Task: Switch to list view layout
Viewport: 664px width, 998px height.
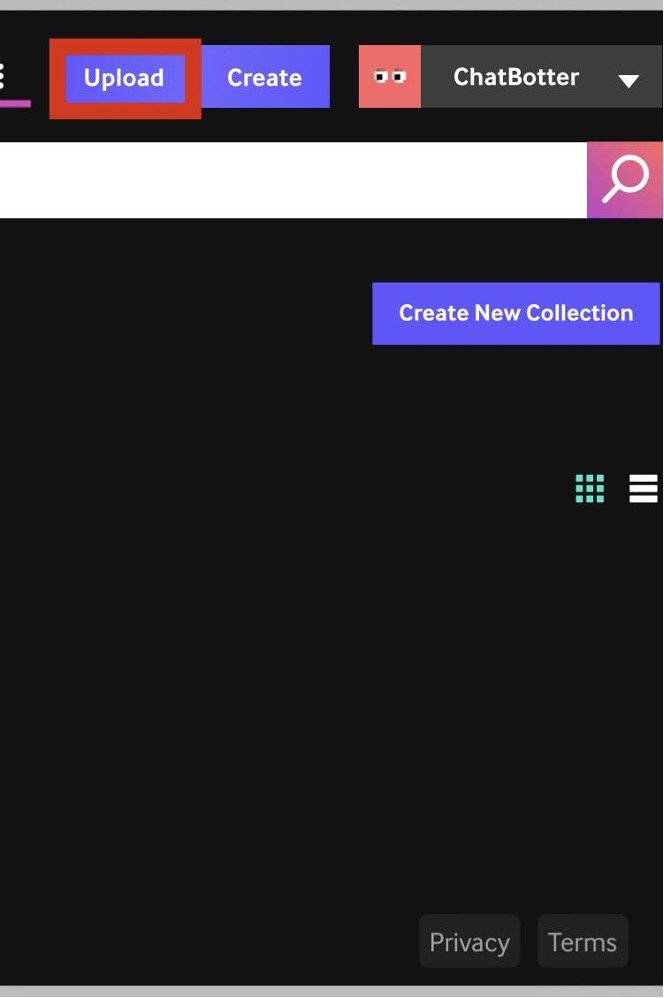Action: click(x=644, y=488)
